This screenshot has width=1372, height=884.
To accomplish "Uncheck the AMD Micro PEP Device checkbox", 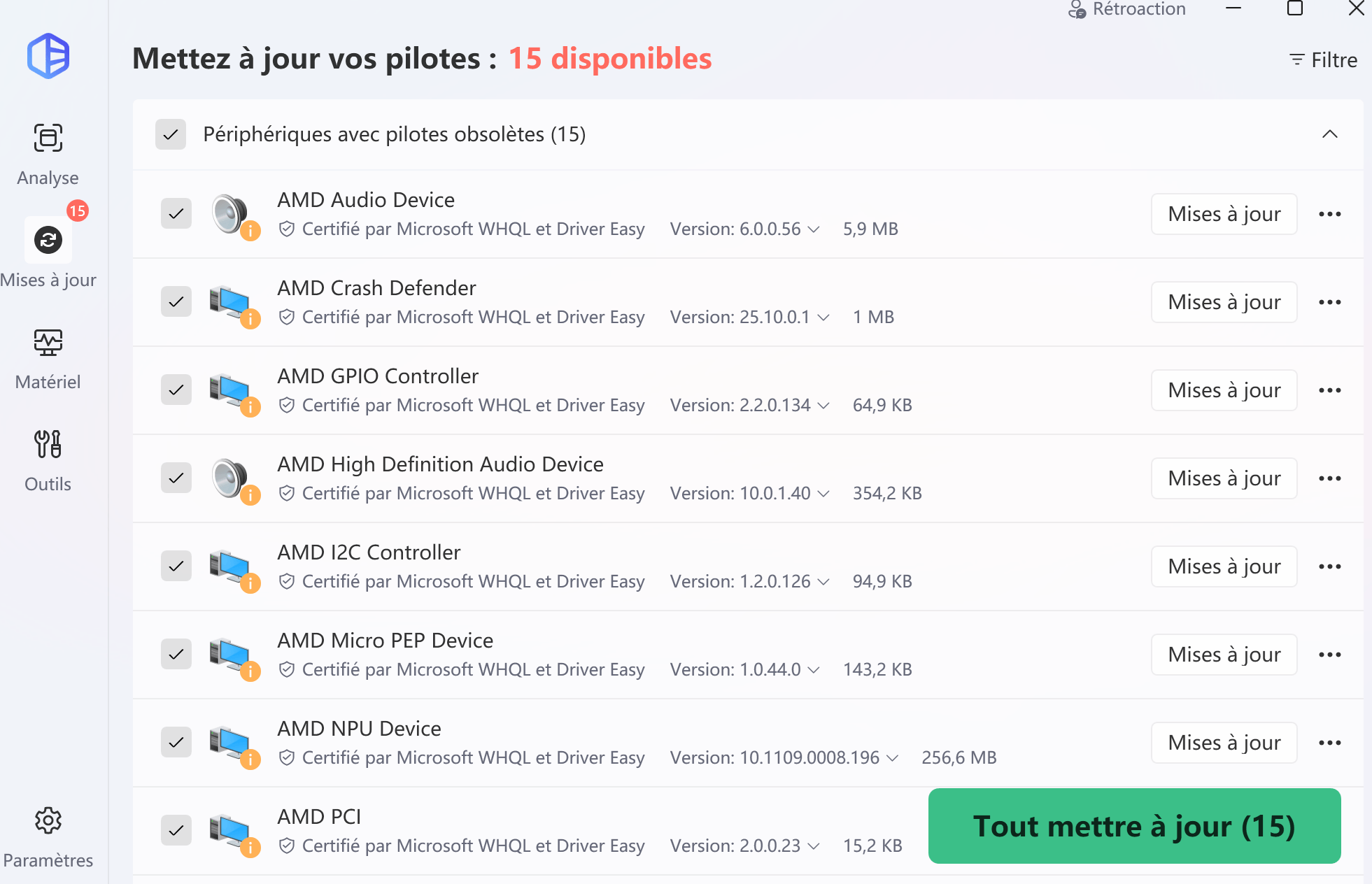I will click(x=176, y=654).
